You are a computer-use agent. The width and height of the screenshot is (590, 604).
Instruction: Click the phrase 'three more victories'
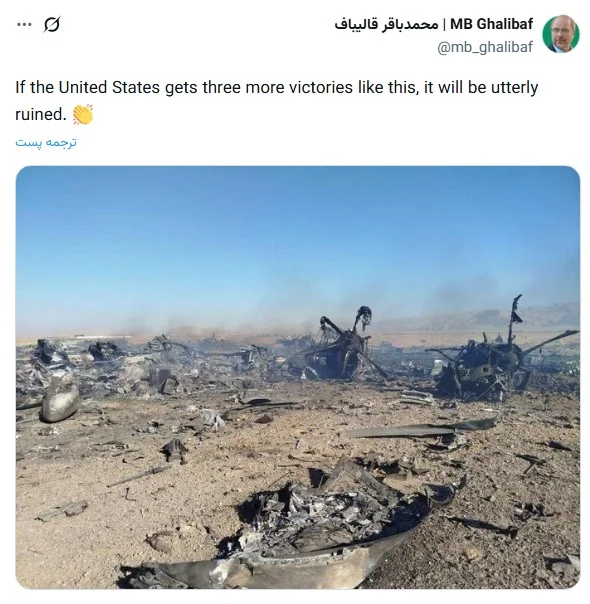277,87
